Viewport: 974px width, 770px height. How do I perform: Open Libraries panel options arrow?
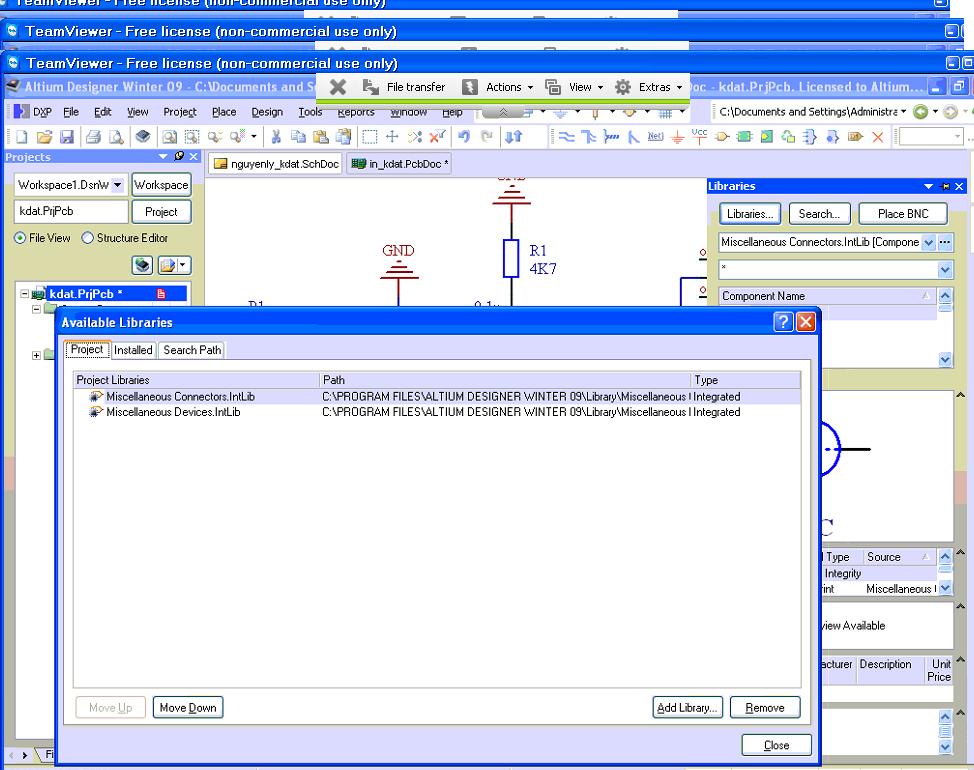pyautogui.click(x=929, y=186)
